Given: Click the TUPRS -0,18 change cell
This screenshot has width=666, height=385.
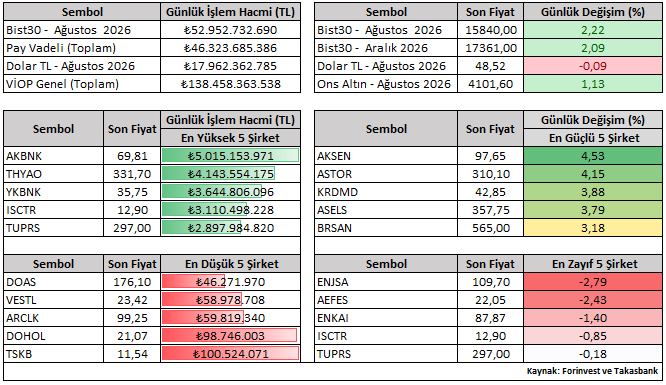Looking at the screenshot, I should [x=593, y=354].
